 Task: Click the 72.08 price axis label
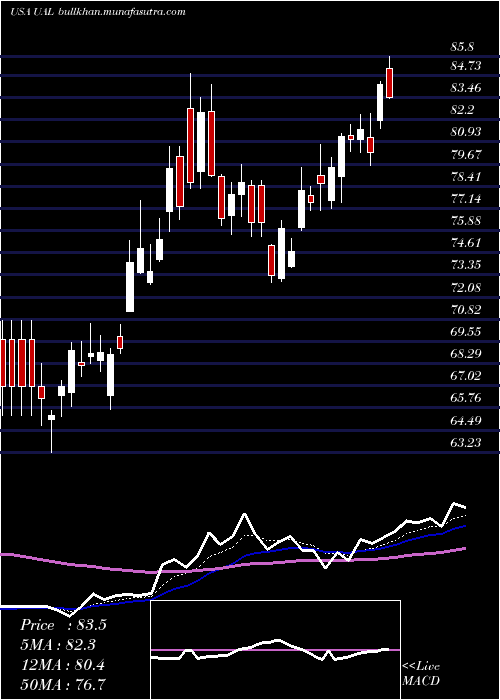click(466, 288)
